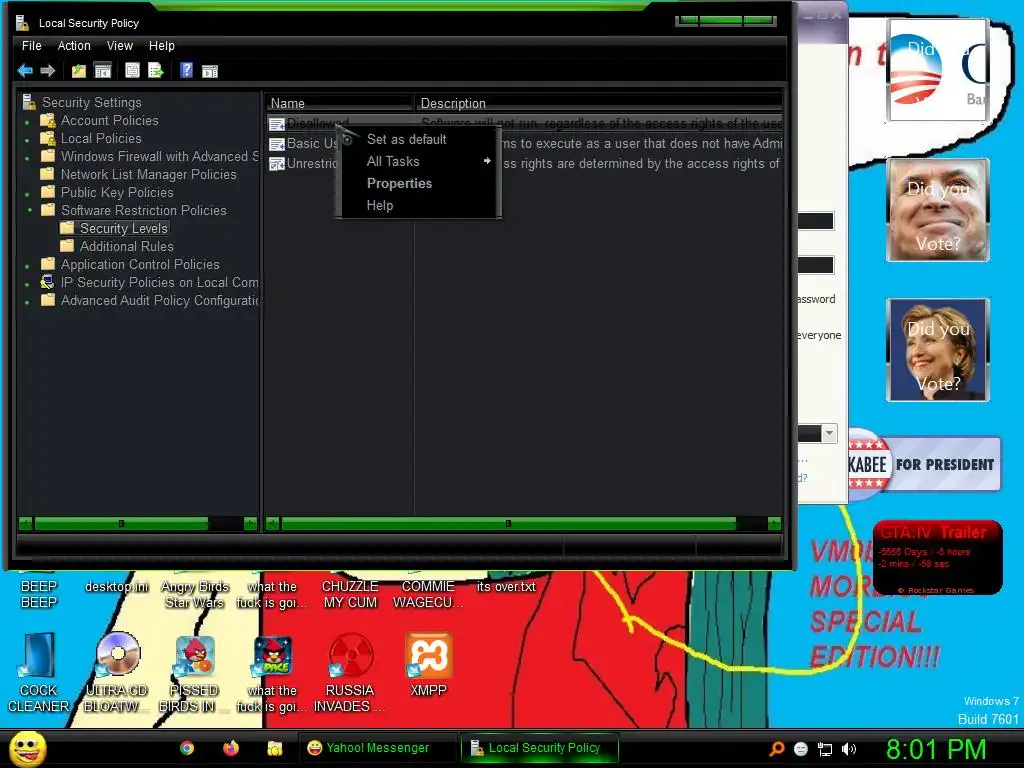This screenshot has height=768, width=1024.
Task: Click the Local Security Policy taskbar button
Action: [539, 748]
